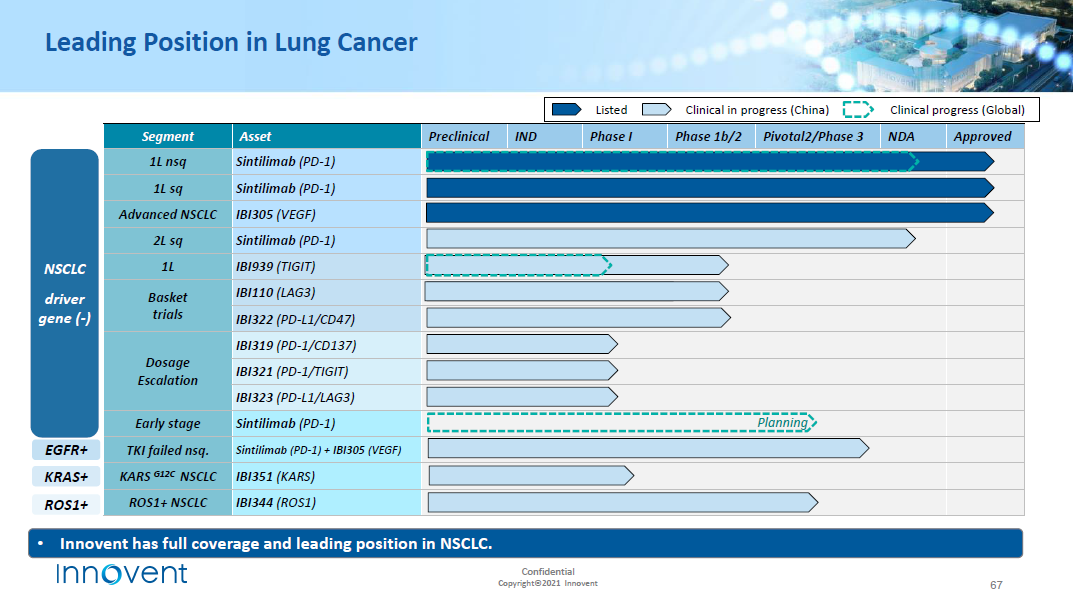1073x603 pixels.
Task: Select the slide title "Leading Position in Lung Cancer"
Action: click(231, 42)
